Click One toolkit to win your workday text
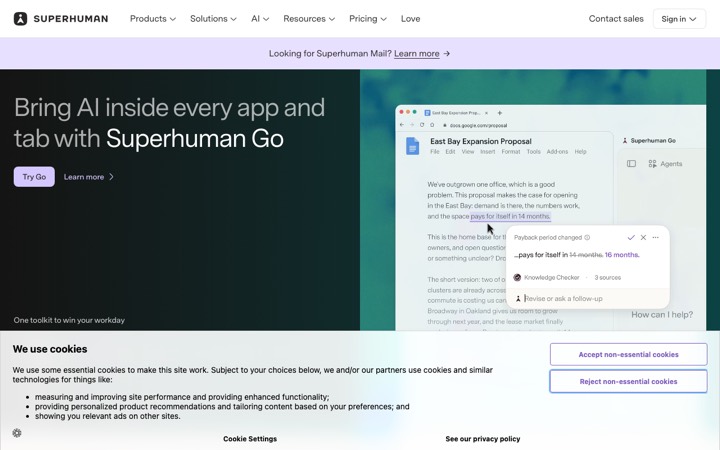 [x=69, y=320]
